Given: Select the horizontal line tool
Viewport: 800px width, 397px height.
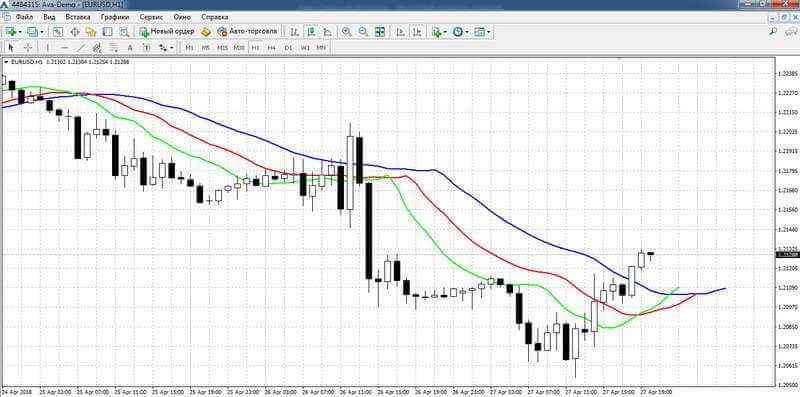Looking at the screenshot, I should 64,47.
